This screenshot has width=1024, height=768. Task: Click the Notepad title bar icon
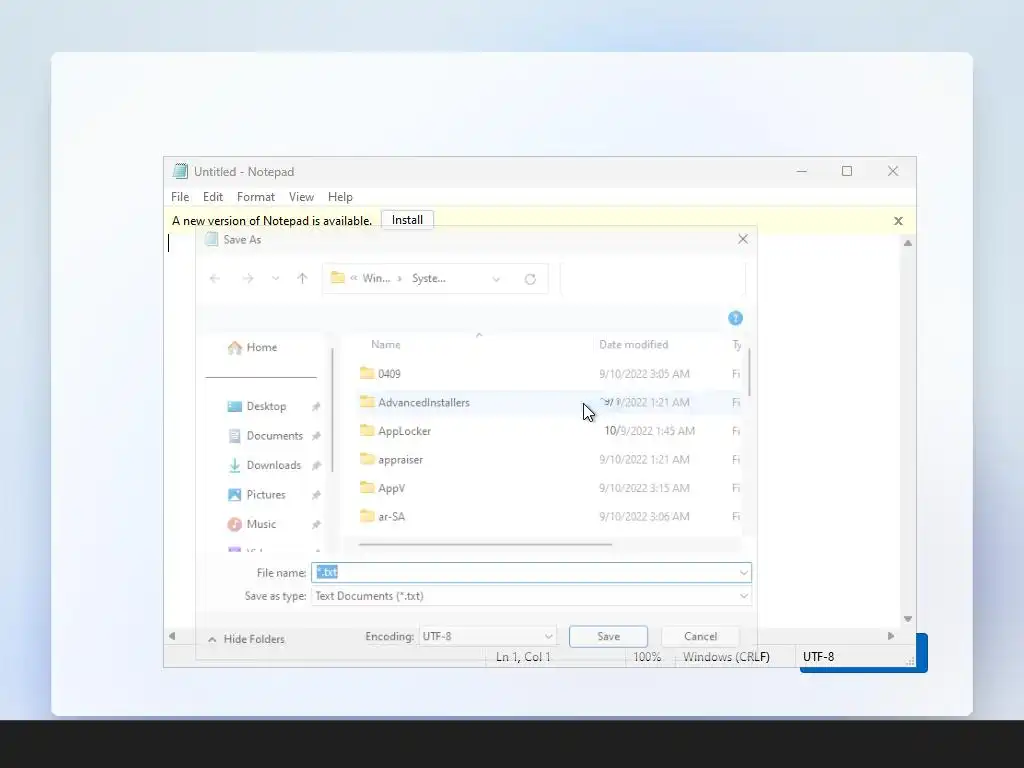[180, 171]
